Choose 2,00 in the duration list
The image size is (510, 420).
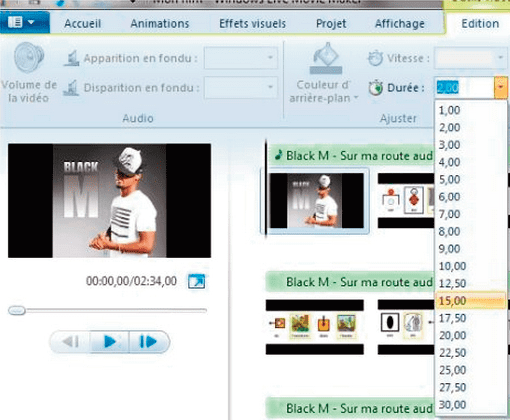pos(471,127)
